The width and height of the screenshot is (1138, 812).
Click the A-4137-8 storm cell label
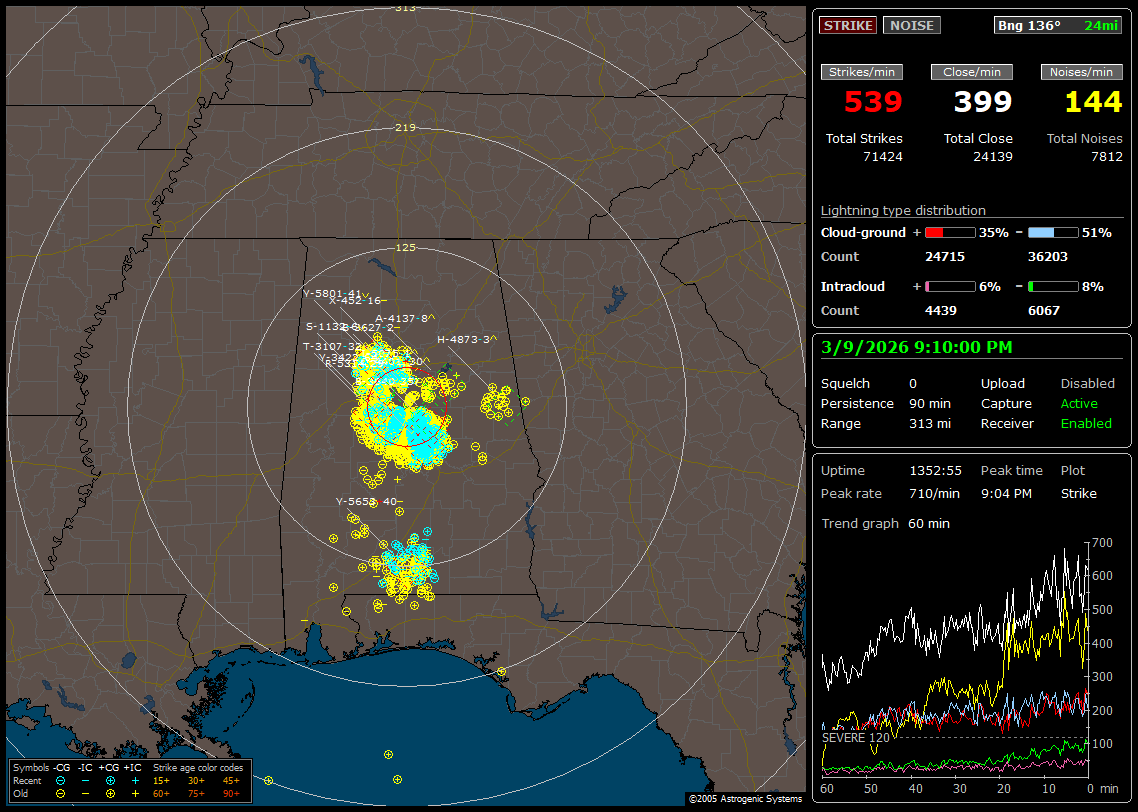point(403,318)
